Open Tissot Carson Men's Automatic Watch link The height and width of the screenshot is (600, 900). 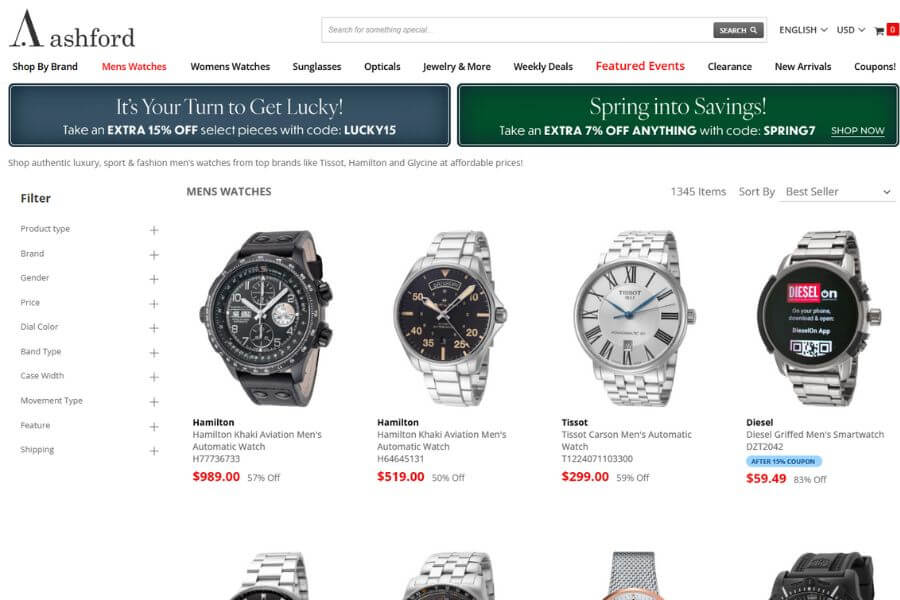[x=626, y=440]
